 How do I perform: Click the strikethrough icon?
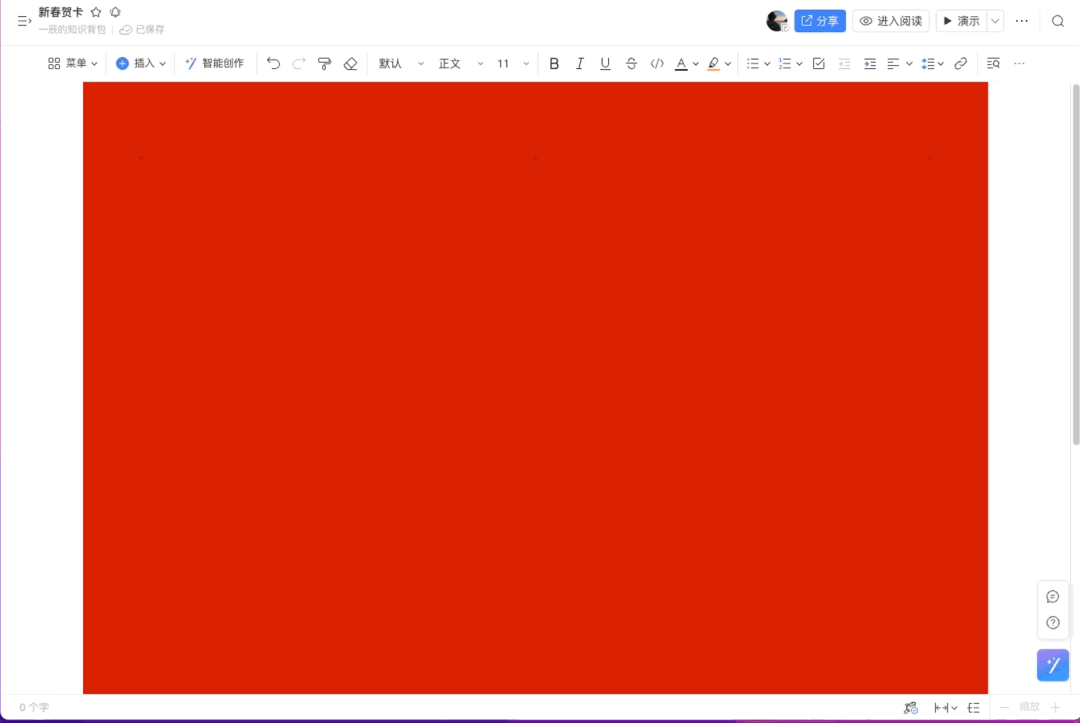[x=631, y=64]
